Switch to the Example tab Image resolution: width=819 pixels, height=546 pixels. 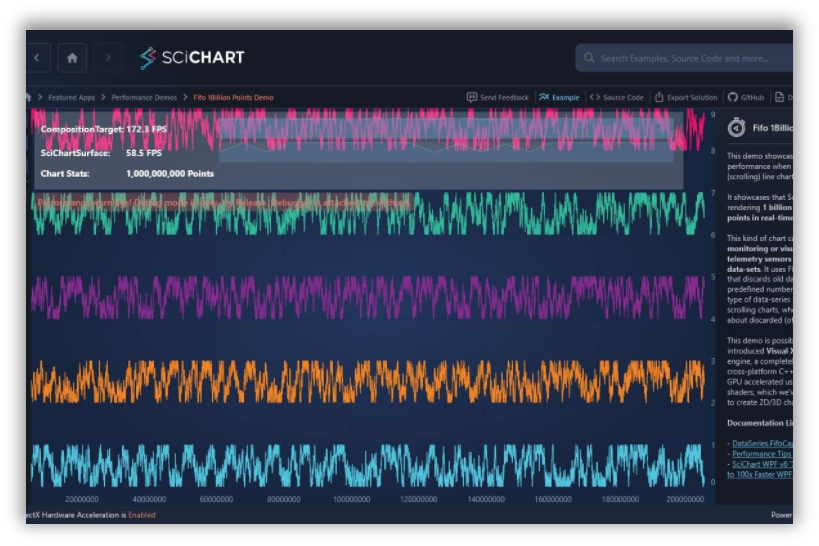tap(559, 98)
